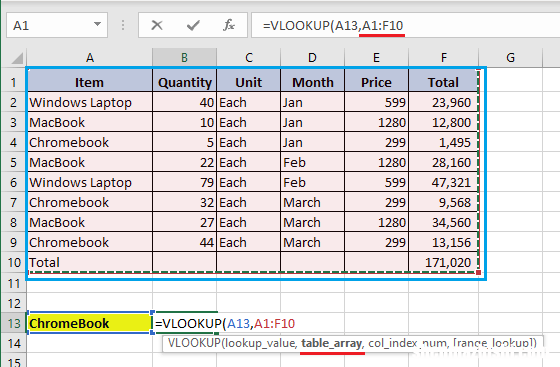Click the total value 13,156

(x=443, y=242)
